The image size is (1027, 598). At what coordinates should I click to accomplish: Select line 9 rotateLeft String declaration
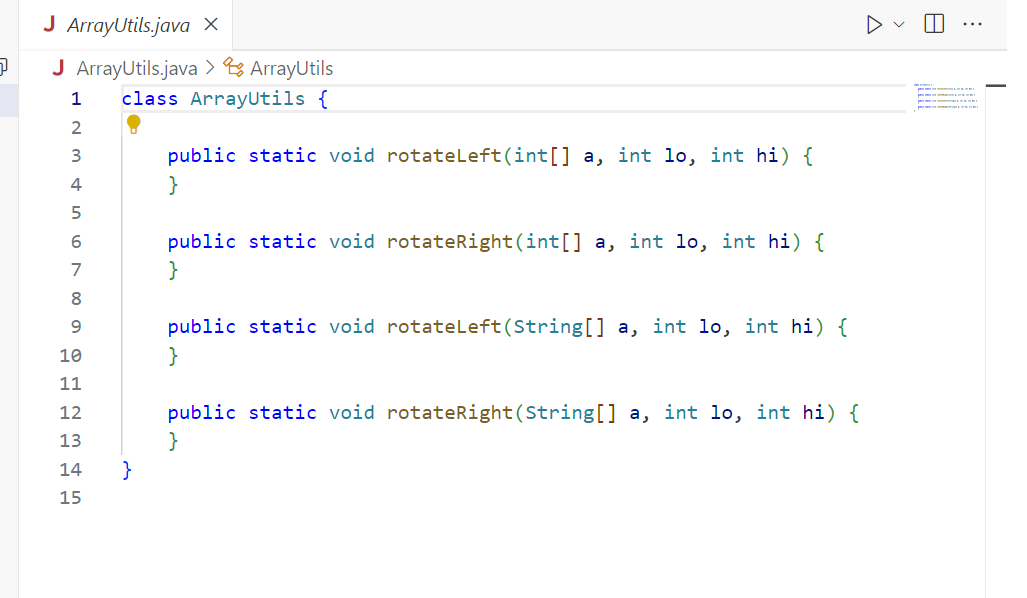coord(445,326)
